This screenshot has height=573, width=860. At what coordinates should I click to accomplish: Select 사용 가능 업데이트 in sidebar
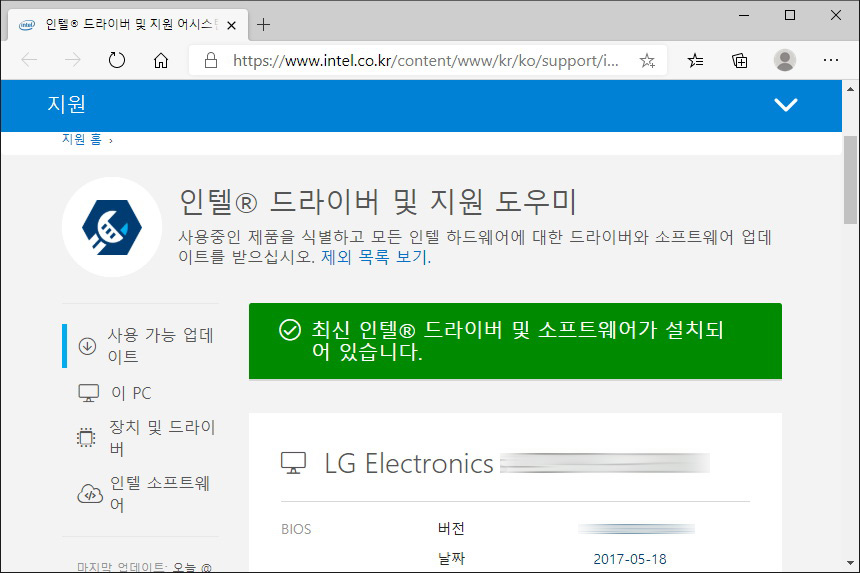click(160, 345)
